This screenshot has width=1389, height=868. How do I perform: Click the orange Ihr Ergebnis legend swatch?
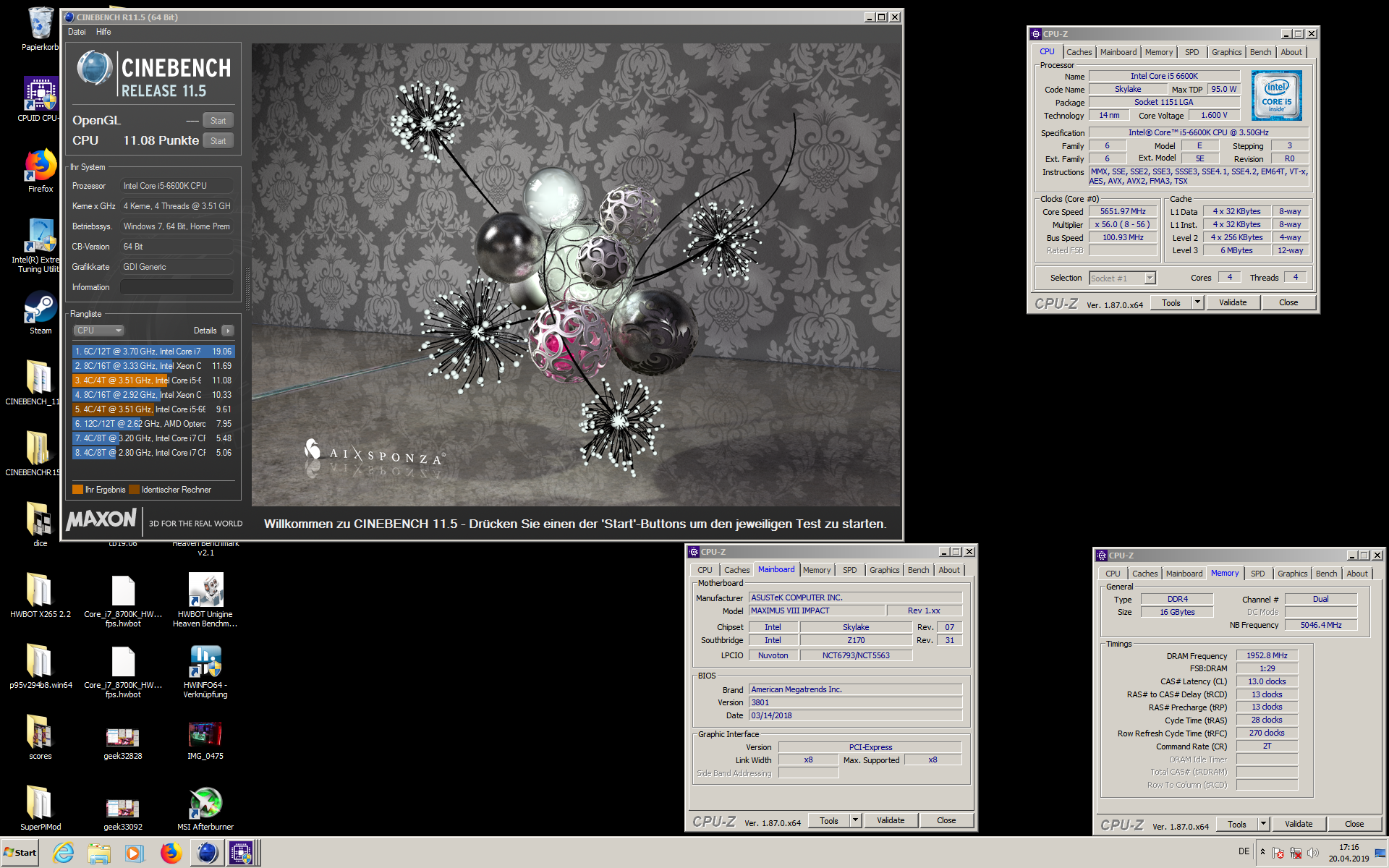click(77, 490)
